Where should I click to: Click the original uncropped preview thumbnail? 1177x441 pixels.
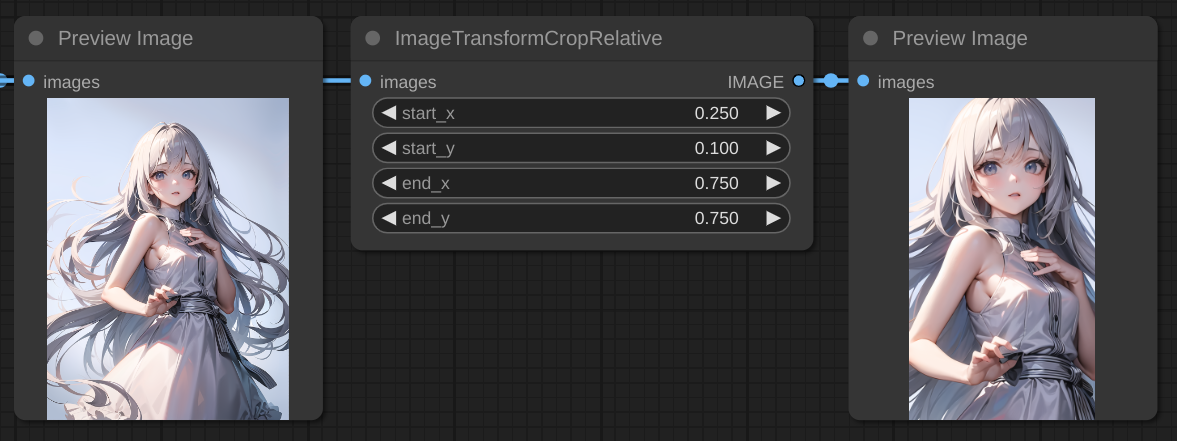coord(168,258)
